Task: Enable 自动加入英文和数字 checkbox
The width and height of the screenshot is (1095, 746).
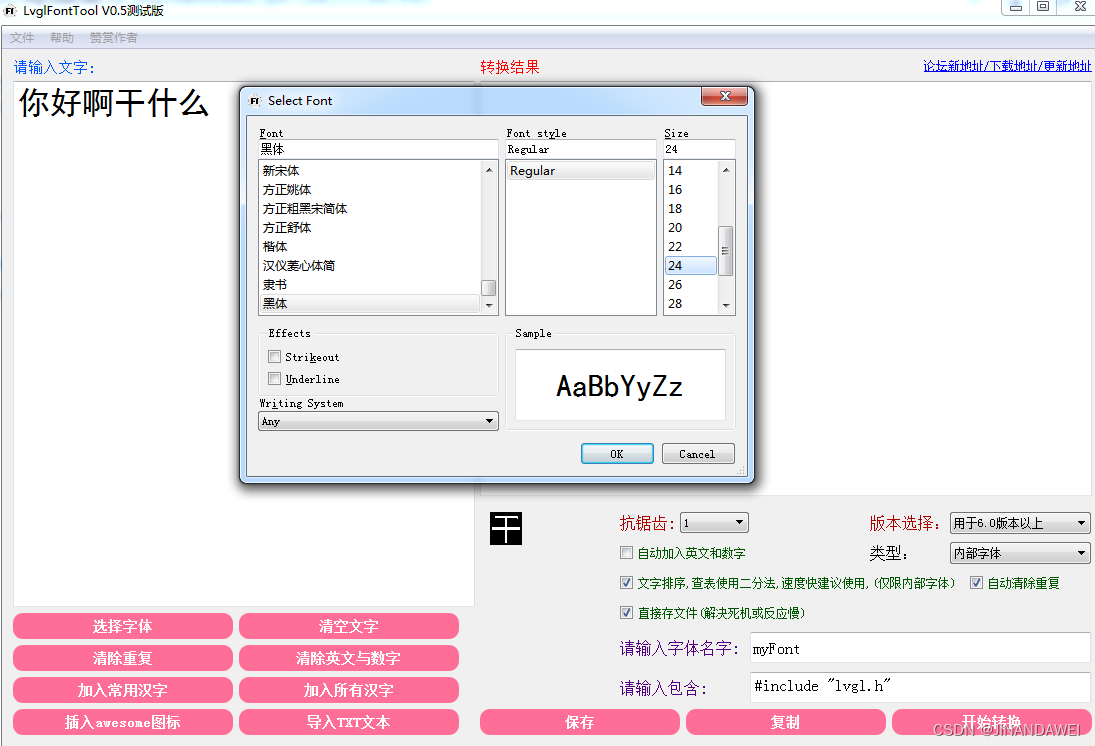Action: pyautogui.click(x=626, y=553)
